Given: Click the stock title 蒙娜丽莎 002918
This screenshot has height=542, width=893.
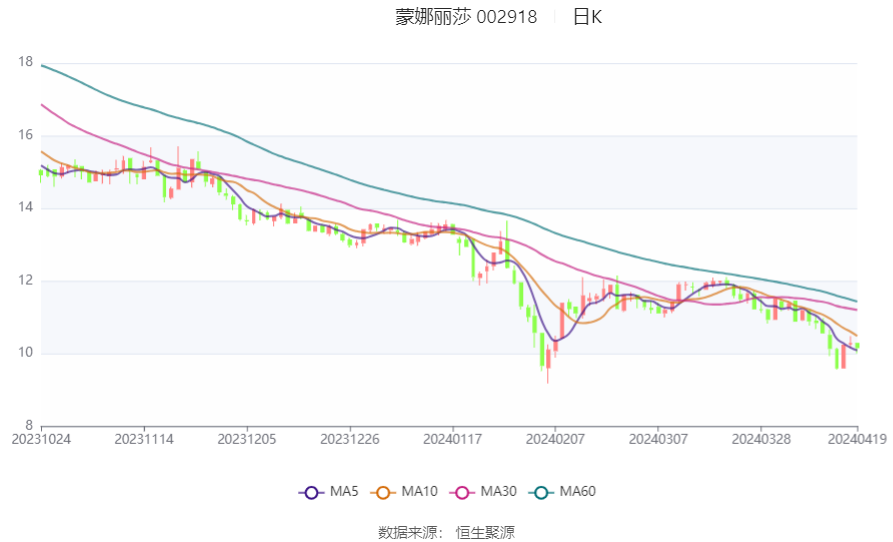Looking at the screenshot, I should point(466,17).
